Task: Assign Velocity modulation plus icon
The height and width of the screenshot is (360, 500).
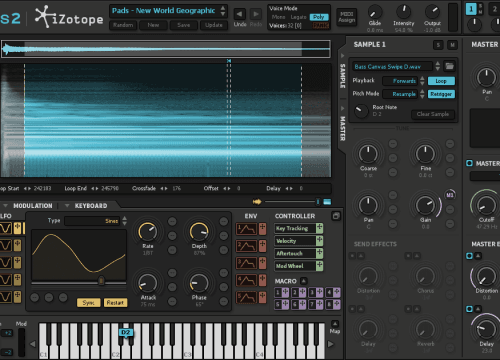Action: 319,241
